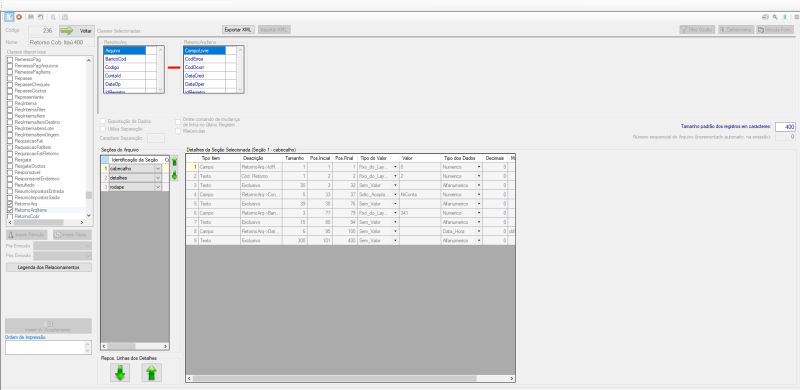Click the blue key icon at top right

tap(775, 17)
